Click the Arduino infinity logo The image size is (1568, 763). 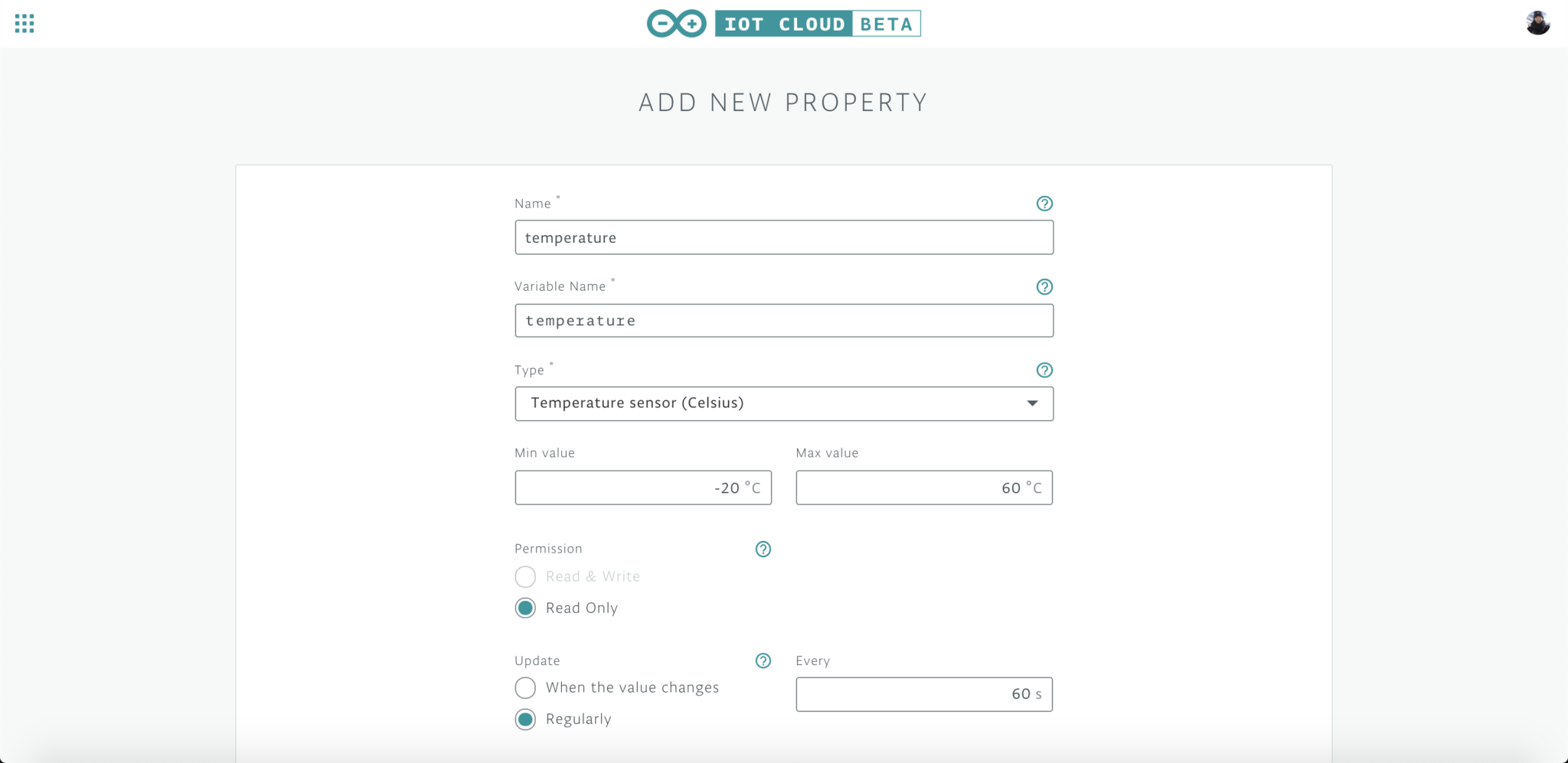(x=676, y=24)
